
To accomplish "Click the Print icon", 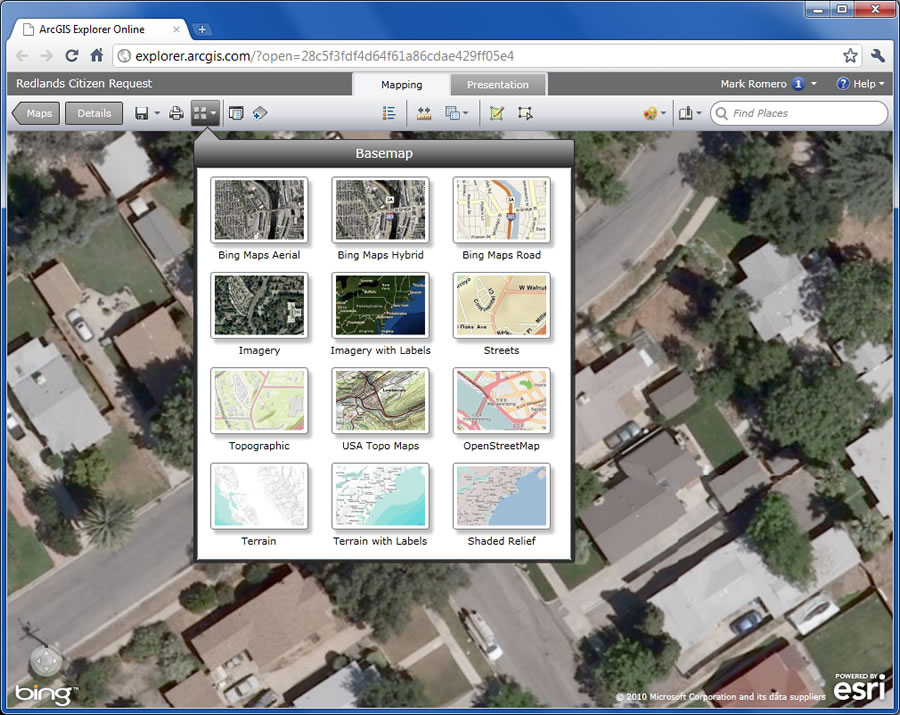I will point(176,113).
